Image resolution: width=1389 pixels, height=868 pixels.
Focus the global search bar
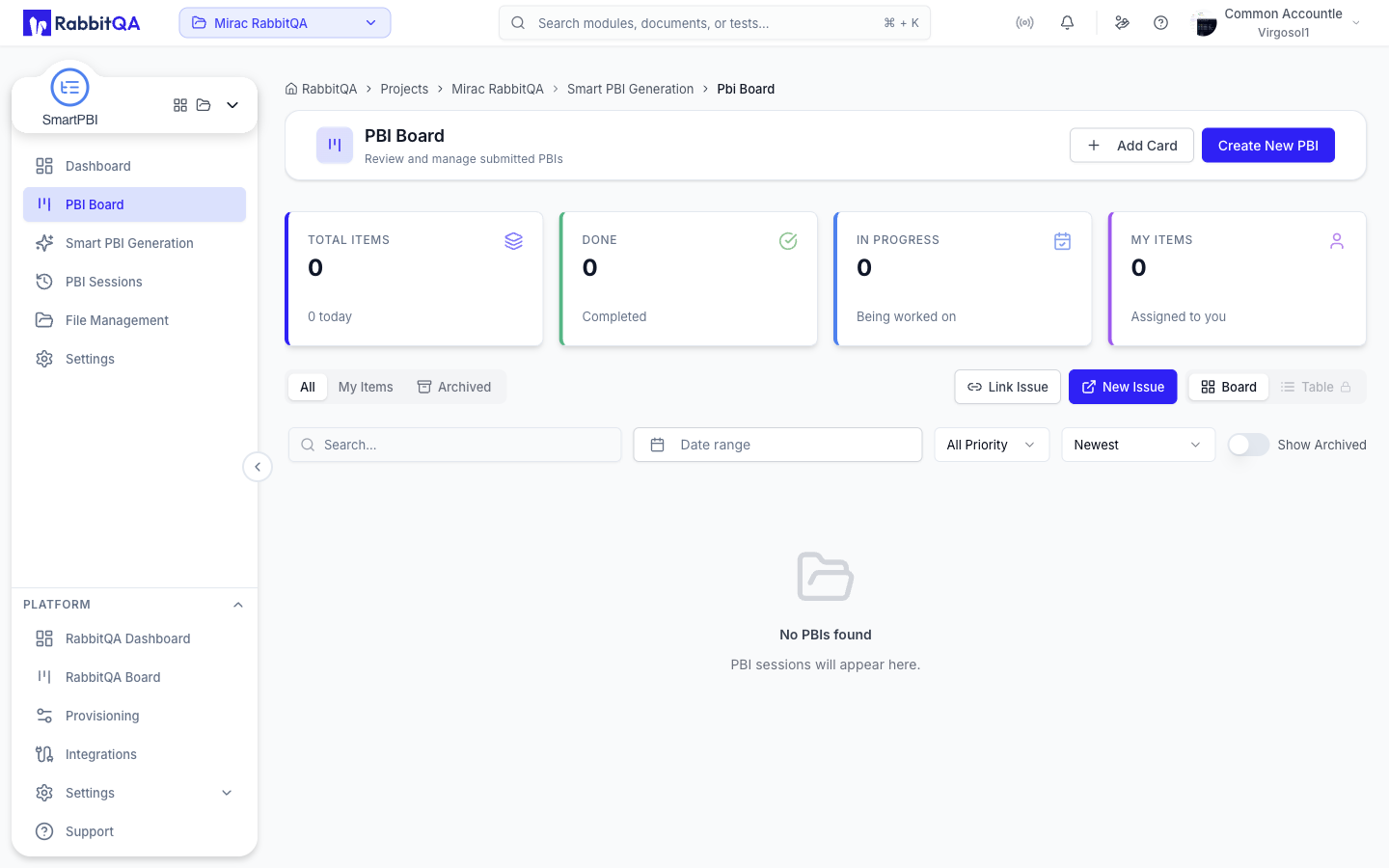click(x=715, y=23)
